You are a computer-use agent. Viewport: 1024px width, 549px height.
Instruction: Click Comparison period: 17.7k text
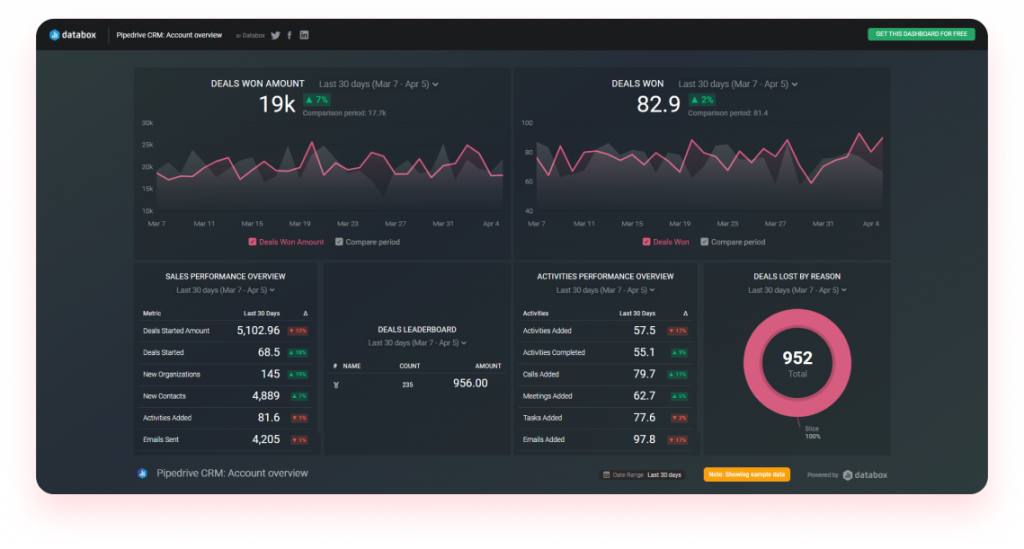pos(344,114)
